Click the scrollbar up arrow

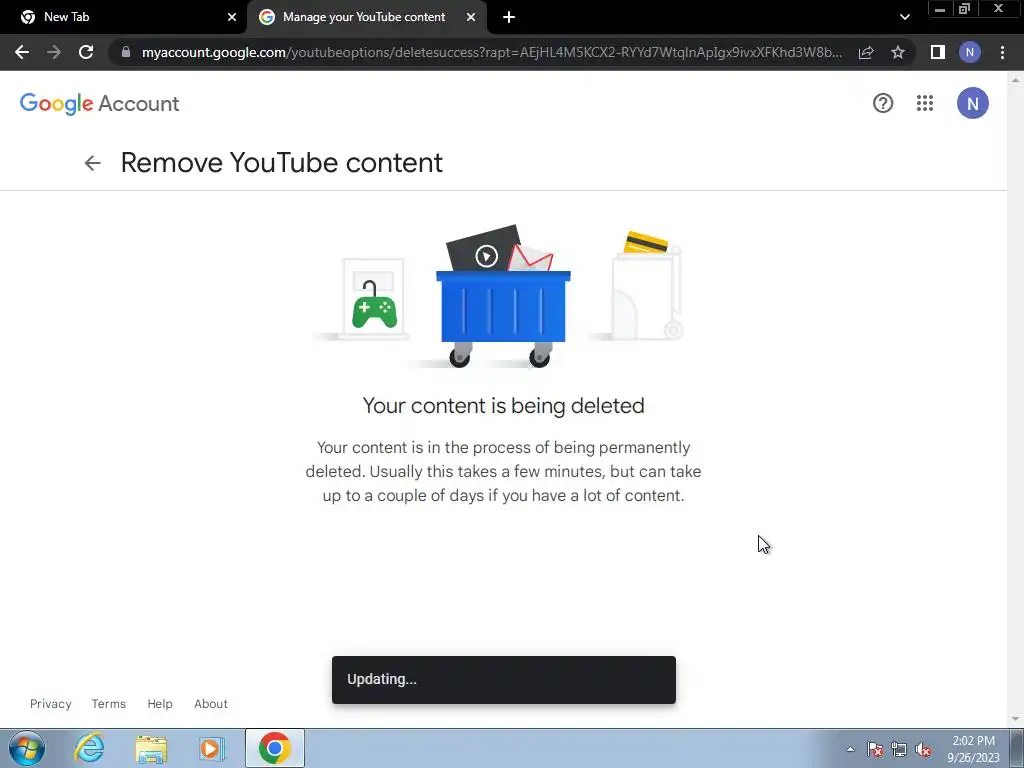[x=1015, y=79]
